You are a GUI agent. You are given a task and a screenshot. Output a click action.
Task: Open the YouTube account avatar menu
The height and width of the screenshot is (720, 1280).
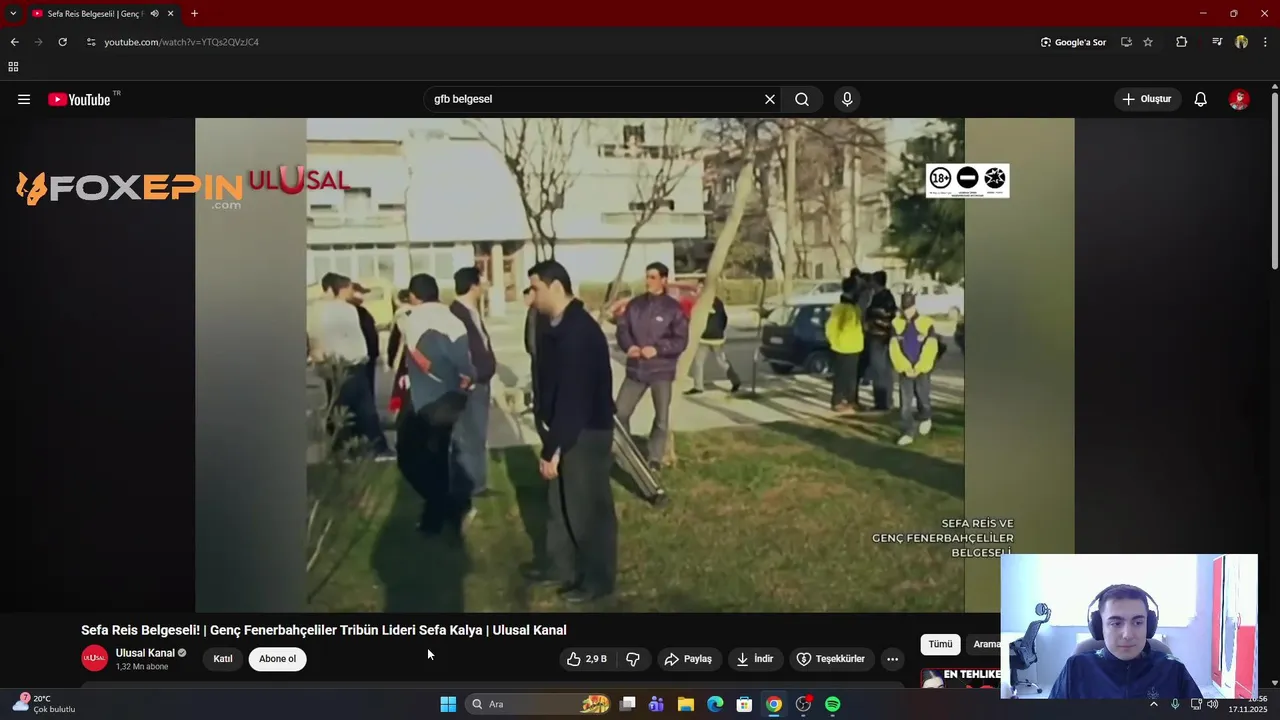click(1239, 99)
